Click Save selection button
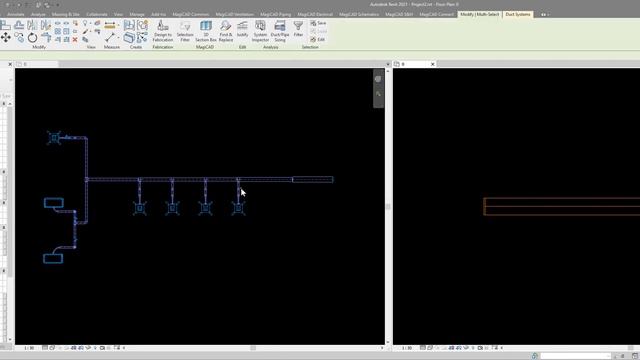The width and height of the screenshot is (640, 360). coord(318,23)
